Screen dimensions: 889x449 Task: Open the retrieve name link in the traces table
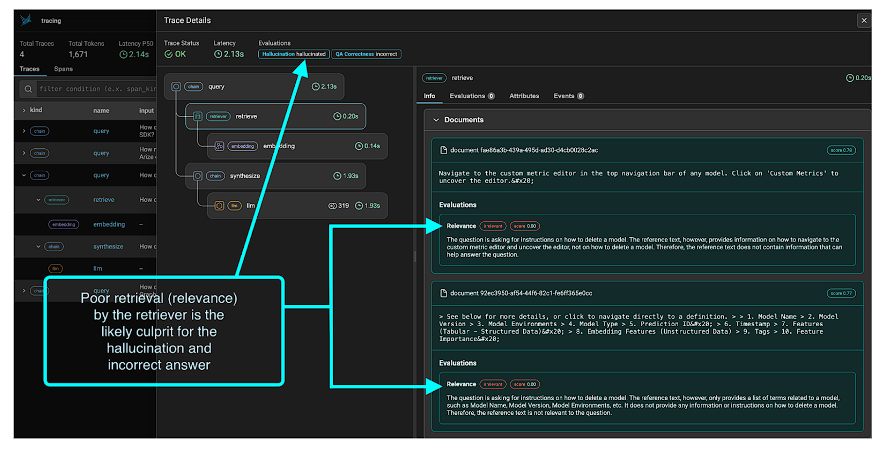point(104,200)
